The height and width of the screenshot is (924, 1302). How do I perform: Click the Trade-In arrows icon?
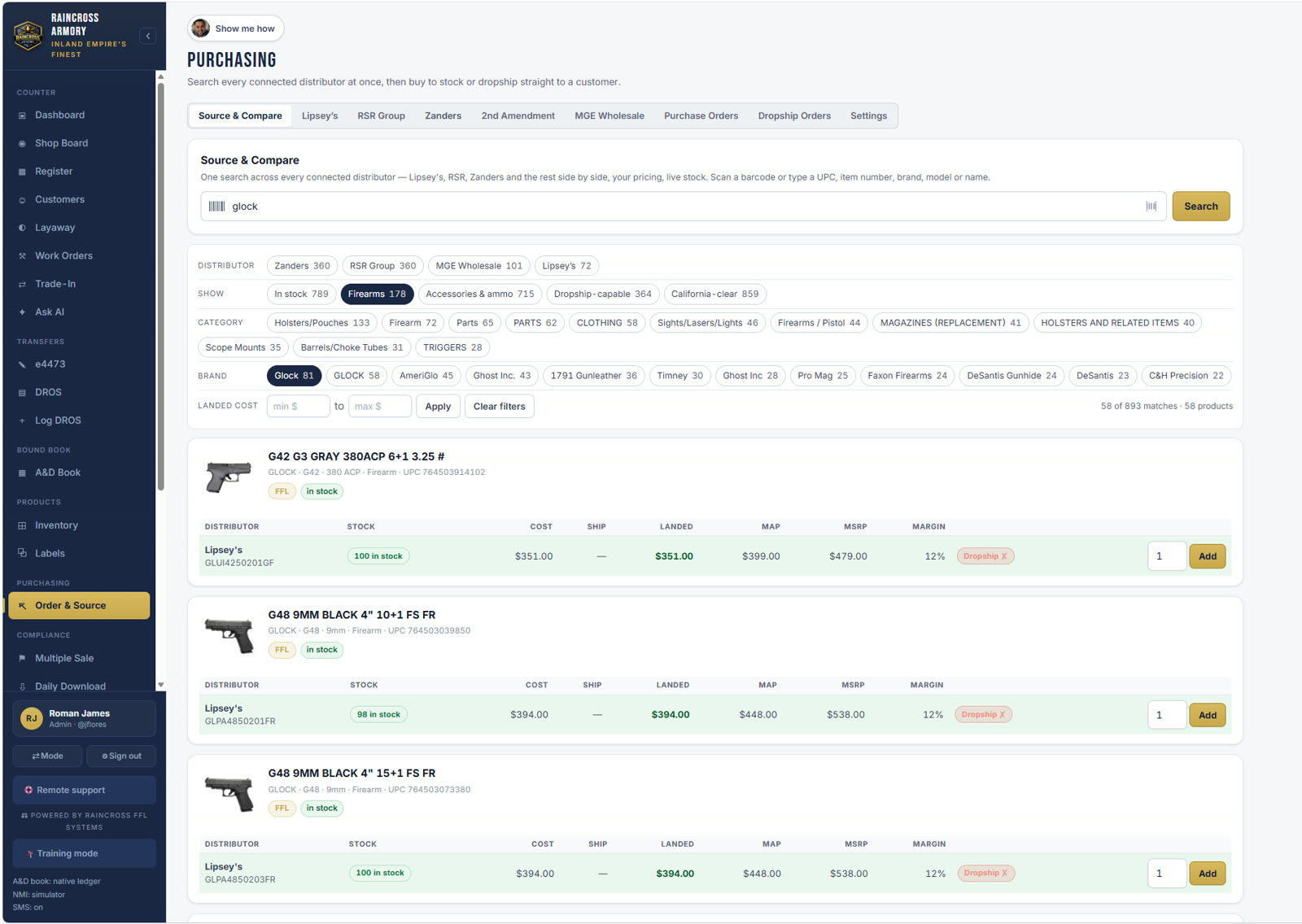(22, 284)
